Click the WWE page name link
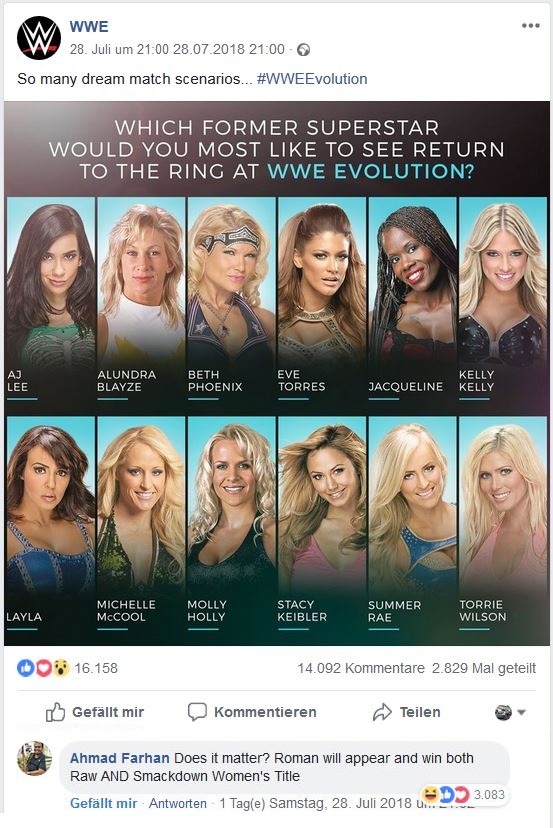This screenshot has height=828, width=553. coord(89,26)
